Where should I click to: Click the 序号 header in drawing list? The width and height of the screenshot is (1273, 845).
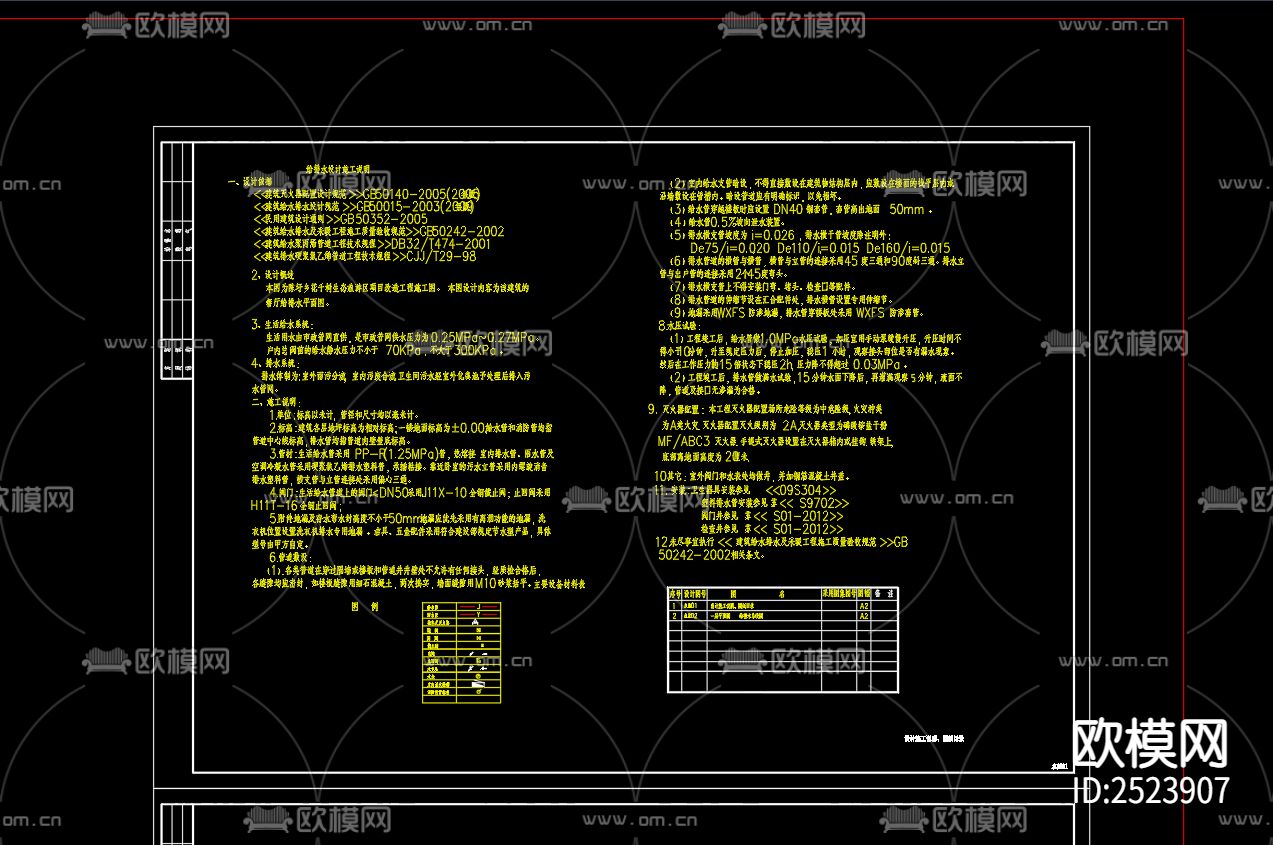[674, 593]
